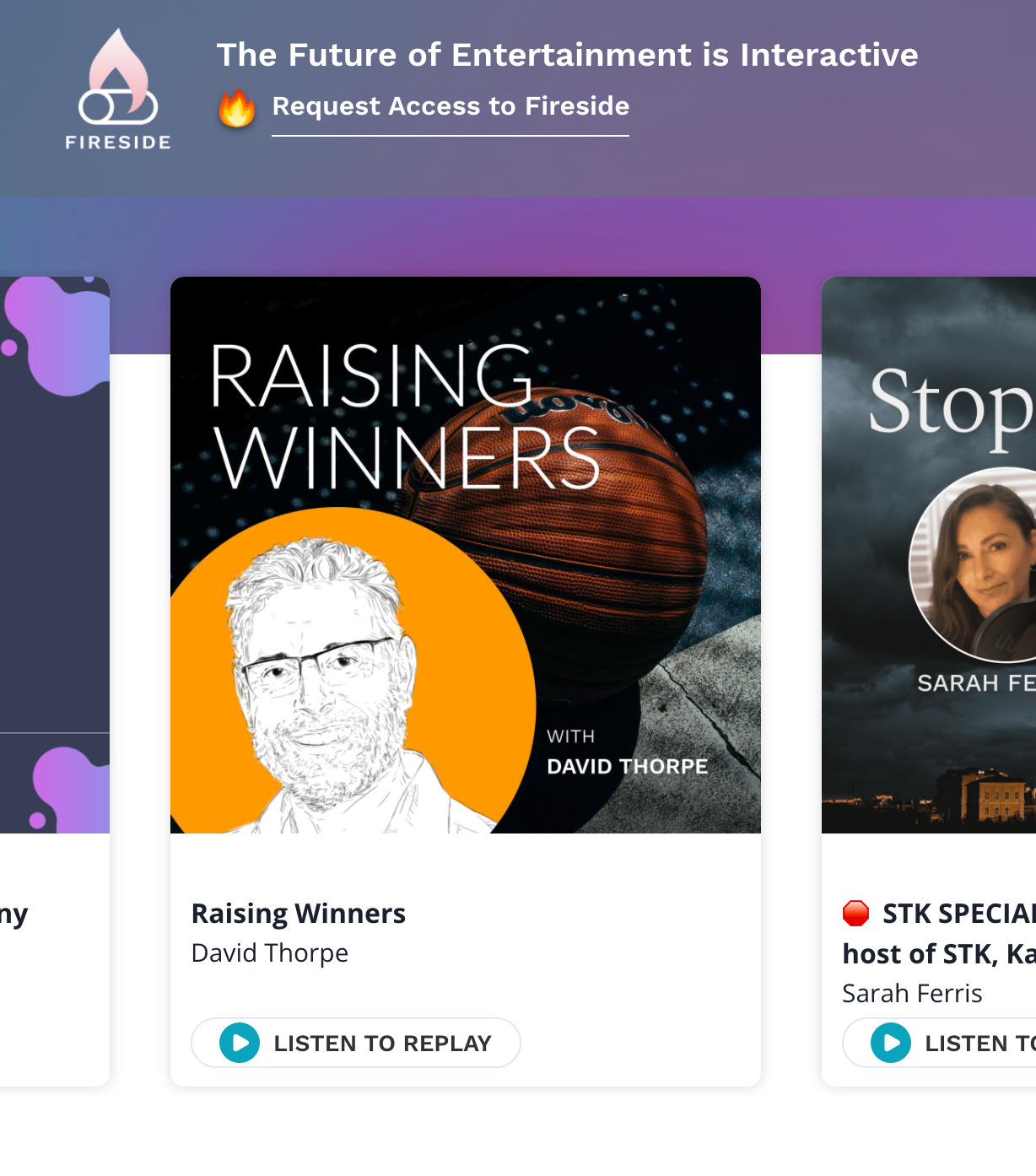Open the Stop cover art with stormy sky
The image size is (1036, 1176).
pos(929,555)
